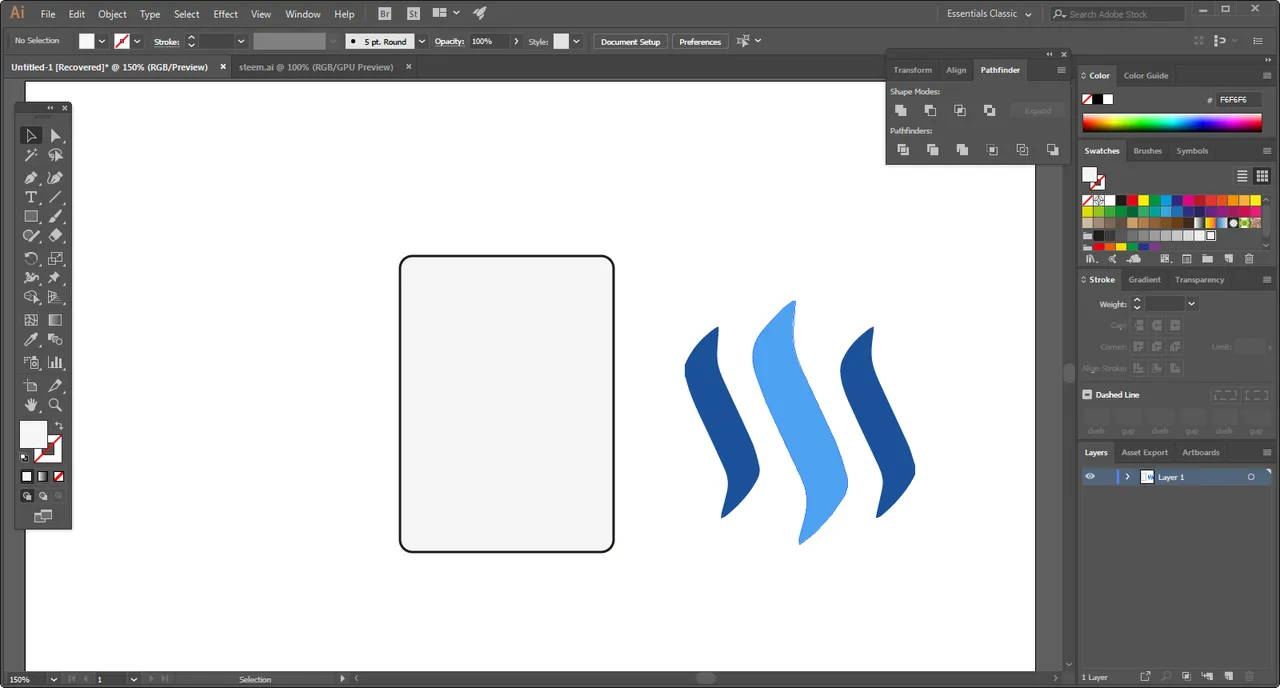Image resolution: width=1280 pixels, height=688 pixels.
Task: Open the Color Guide tab
Action: click(1146, 76)
